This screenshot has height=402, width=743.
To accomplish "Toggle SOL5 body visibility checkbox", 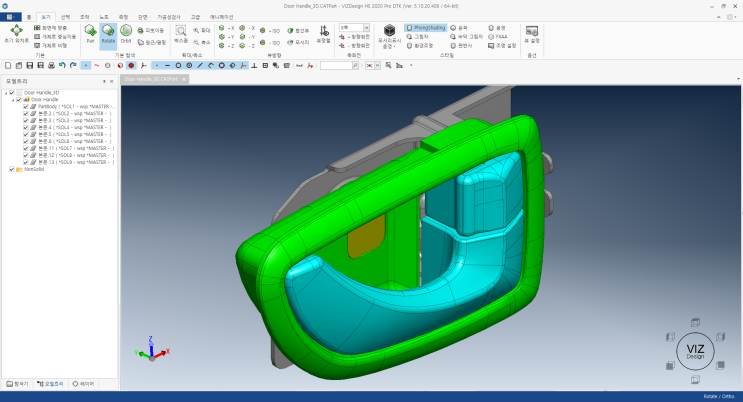I will point(26,134).
